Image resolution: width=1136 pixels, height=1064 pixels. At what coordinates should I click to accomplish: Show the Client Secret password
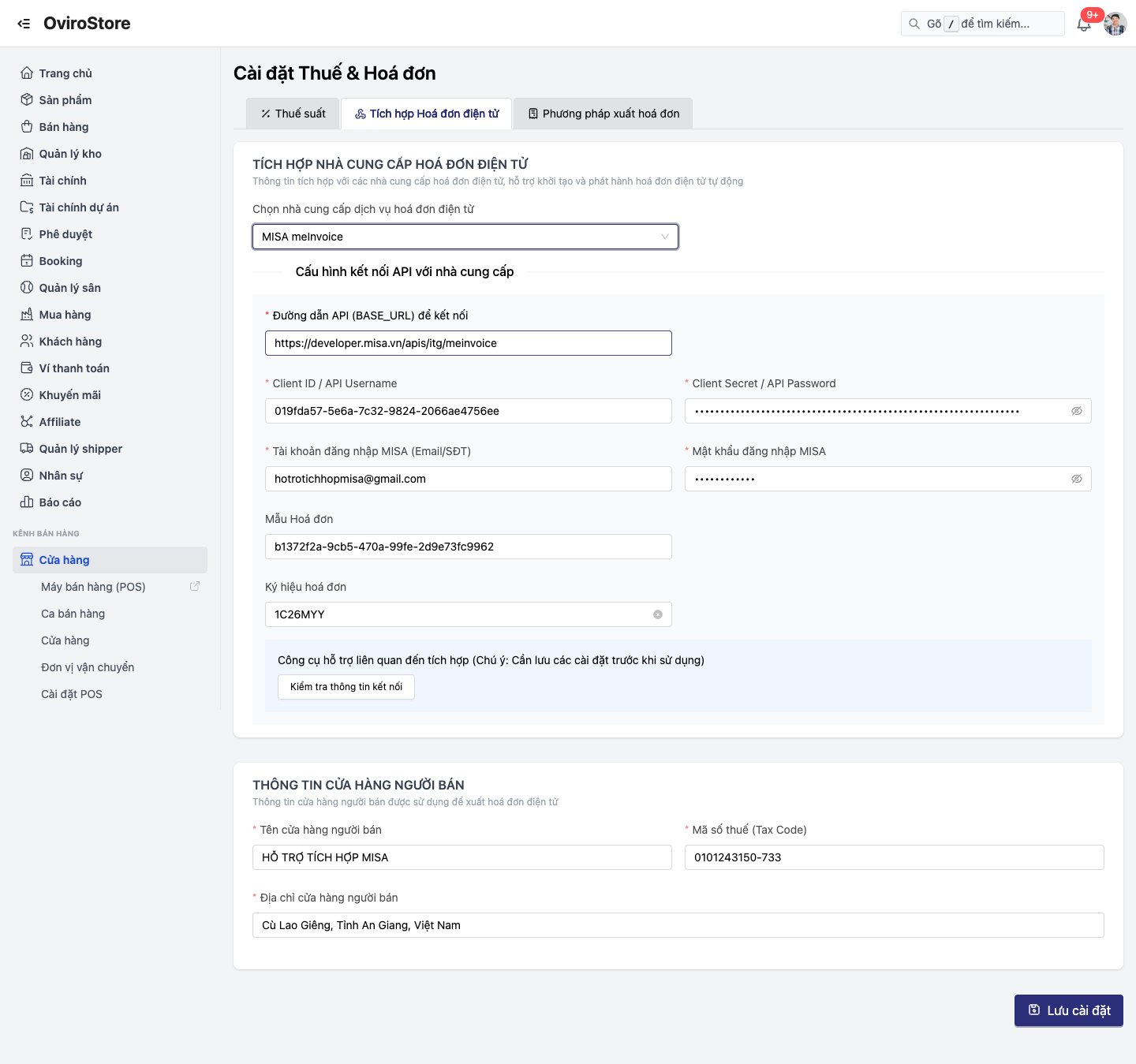point(1076,411)
